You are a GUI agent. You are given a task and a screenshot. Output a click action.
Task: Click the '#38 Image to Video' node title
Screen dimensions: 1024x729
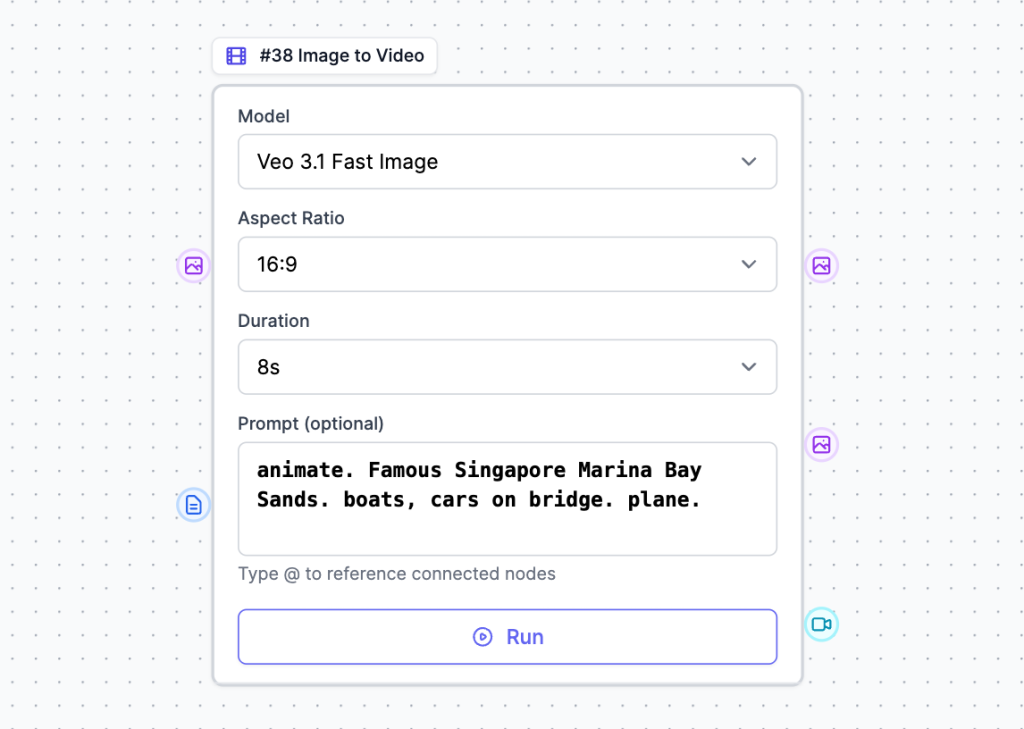click(x=341, y=56)
